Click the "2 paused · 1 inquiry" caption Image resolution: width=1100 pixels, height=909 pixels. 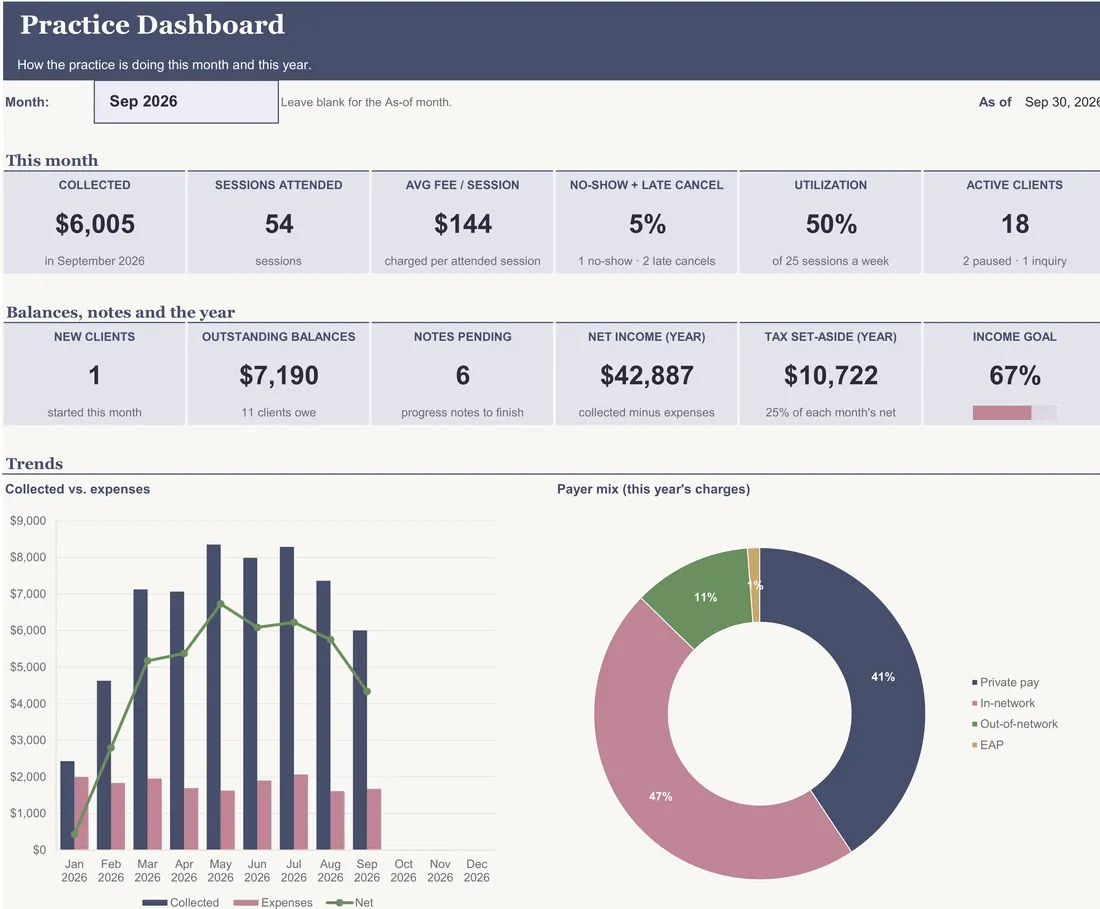tap(1014, 262)
